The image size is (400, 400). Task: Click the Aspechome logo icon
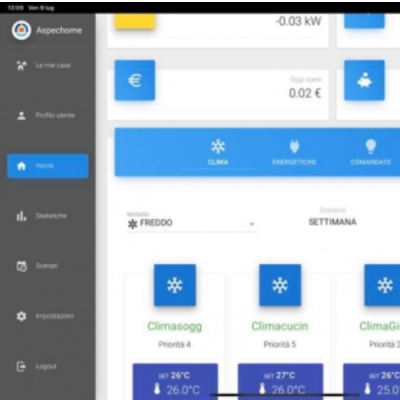coord(21,30)
